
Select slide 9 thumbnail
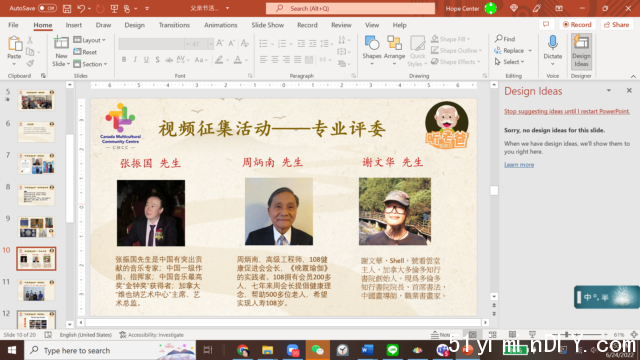tap(36, 227)
